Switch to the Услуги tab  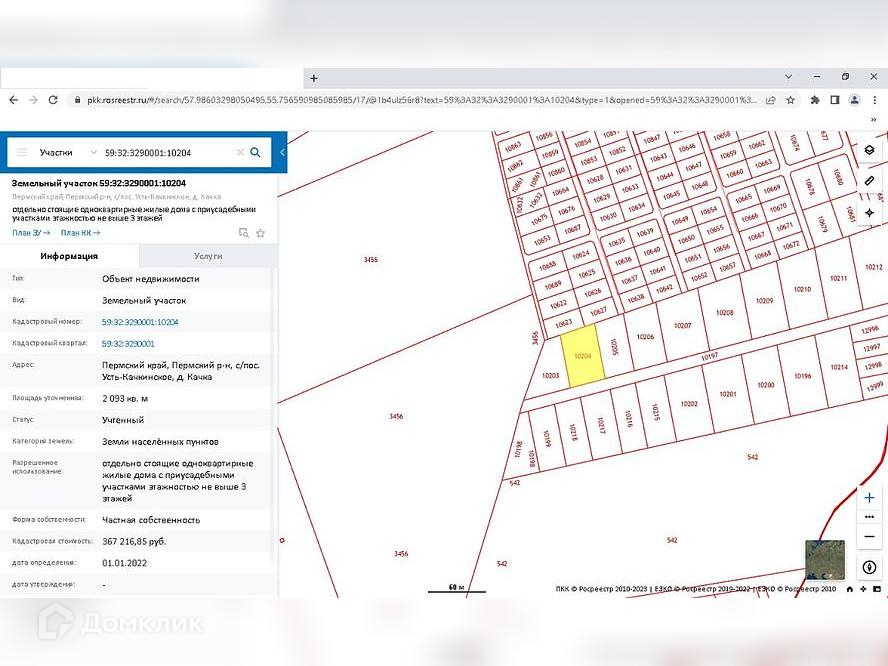208,256
